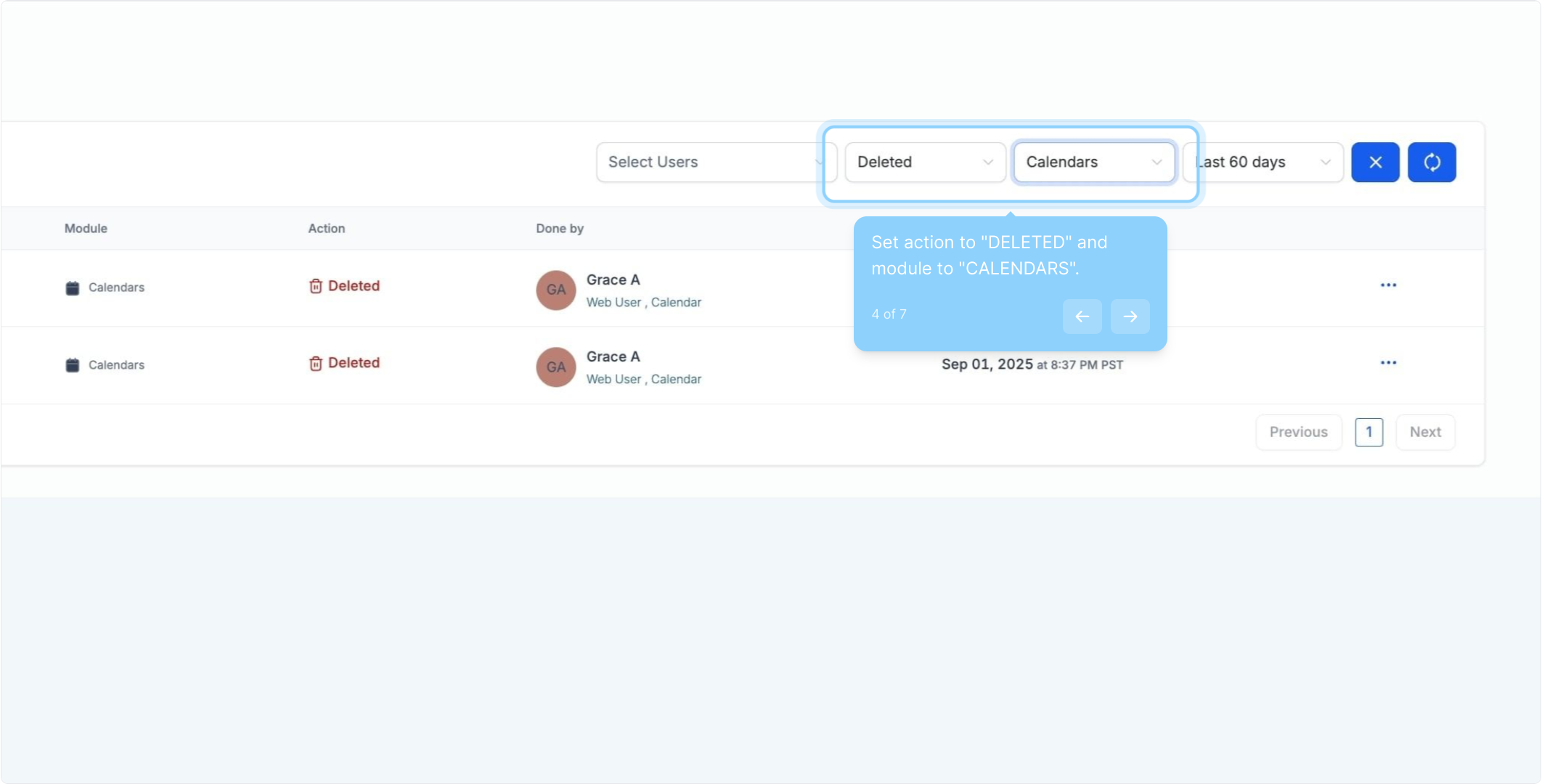The width and height of the screenshot is (1542, 784).
Task: Click trash icon beside second Deleted label
Action: pos(316,363)
